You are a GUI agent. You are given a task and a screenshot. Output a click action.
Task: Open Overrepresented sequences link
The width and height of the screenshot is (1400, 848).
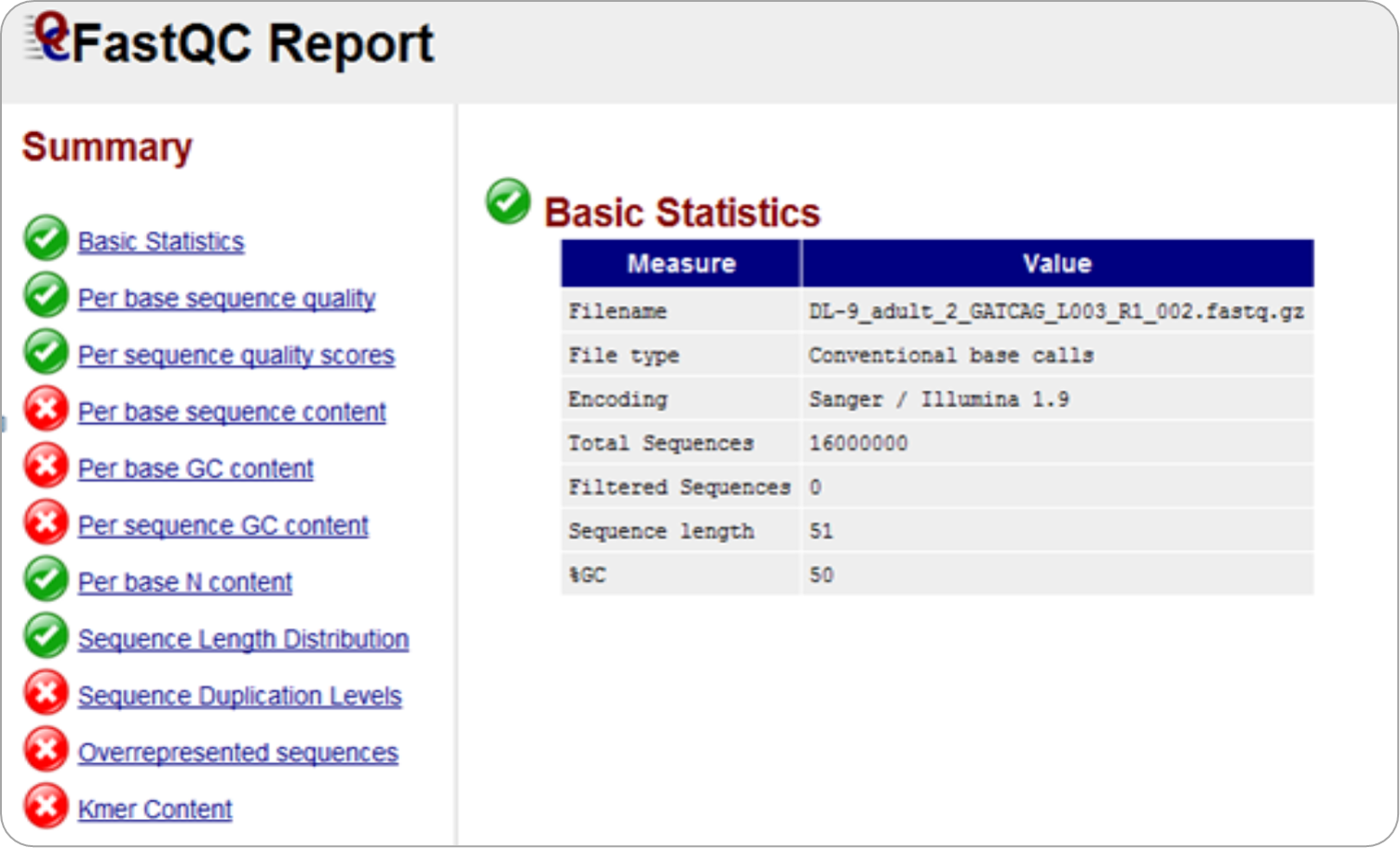tap(238, 753)
